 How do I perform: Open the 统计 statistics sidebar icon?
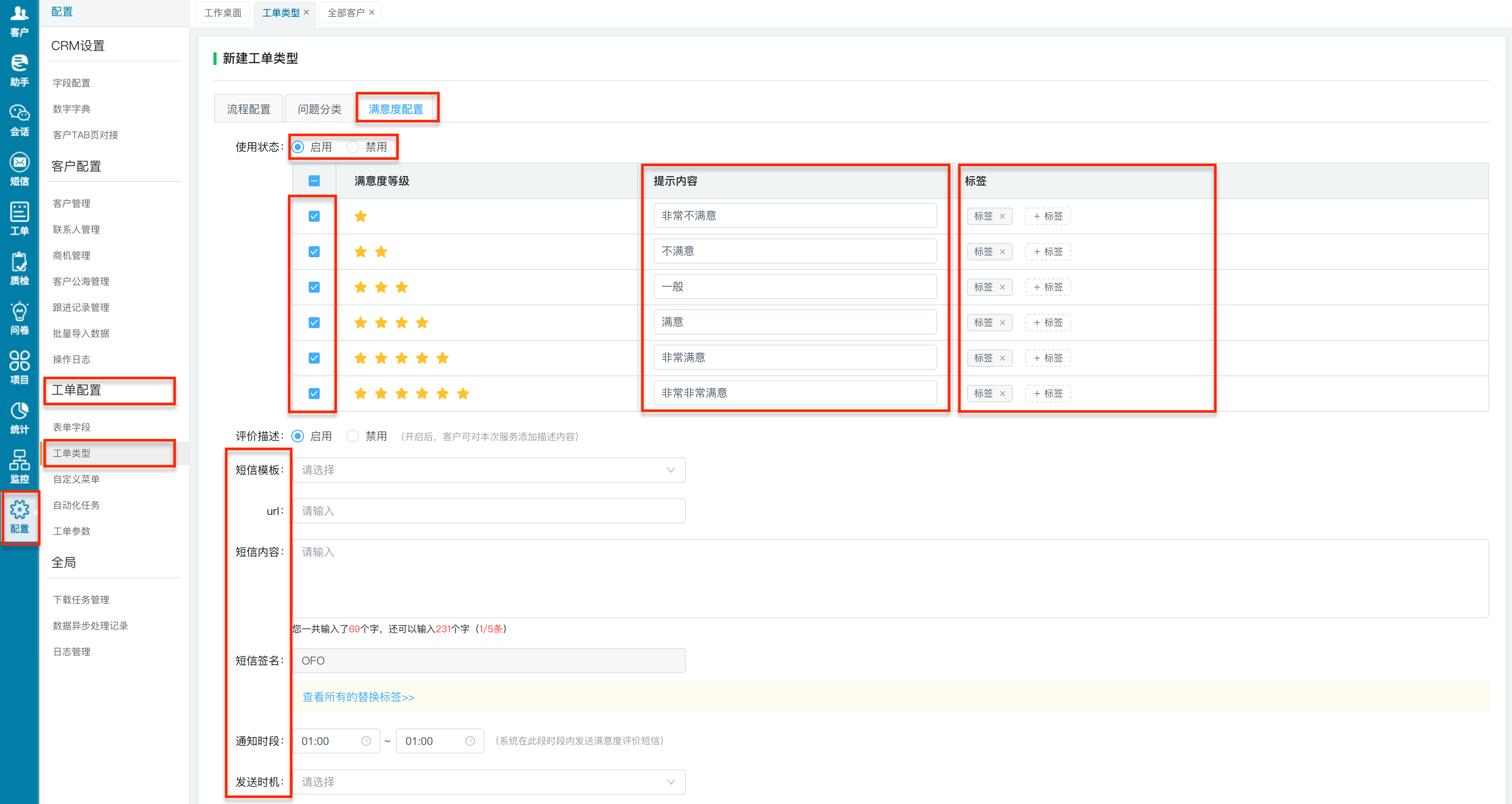click(19, 417)
